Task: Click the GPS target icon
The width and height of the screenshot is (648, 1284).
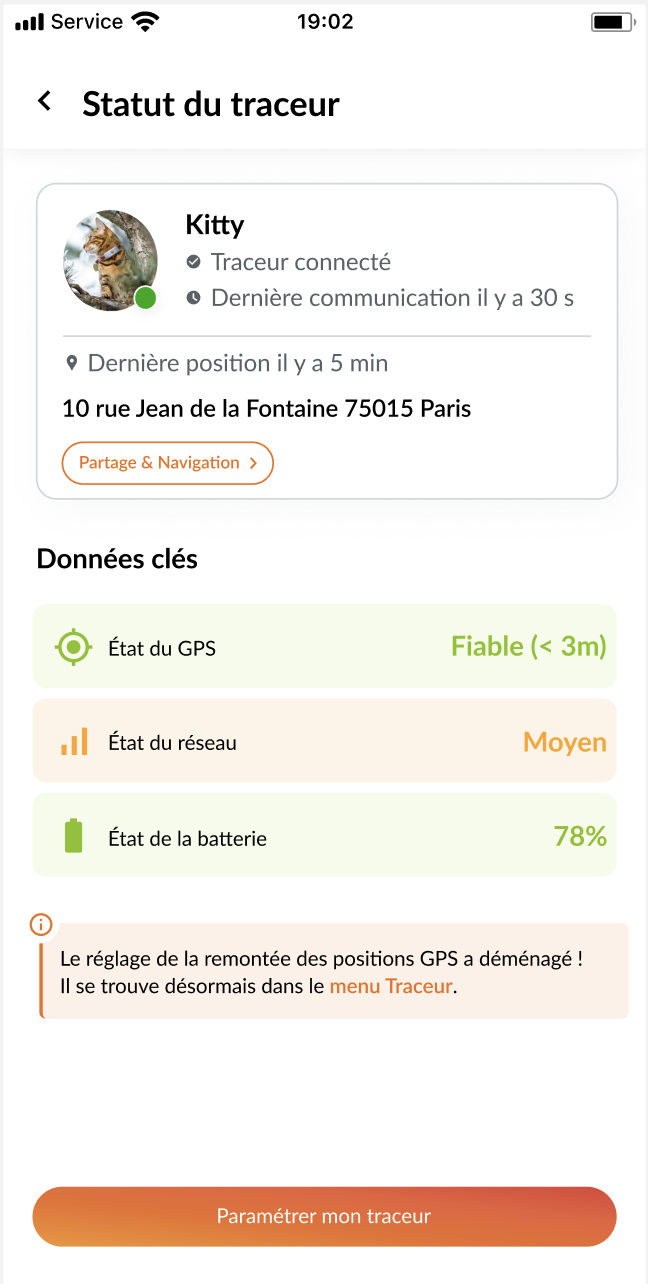Action: pyautogui.click(x=74, y=647)
